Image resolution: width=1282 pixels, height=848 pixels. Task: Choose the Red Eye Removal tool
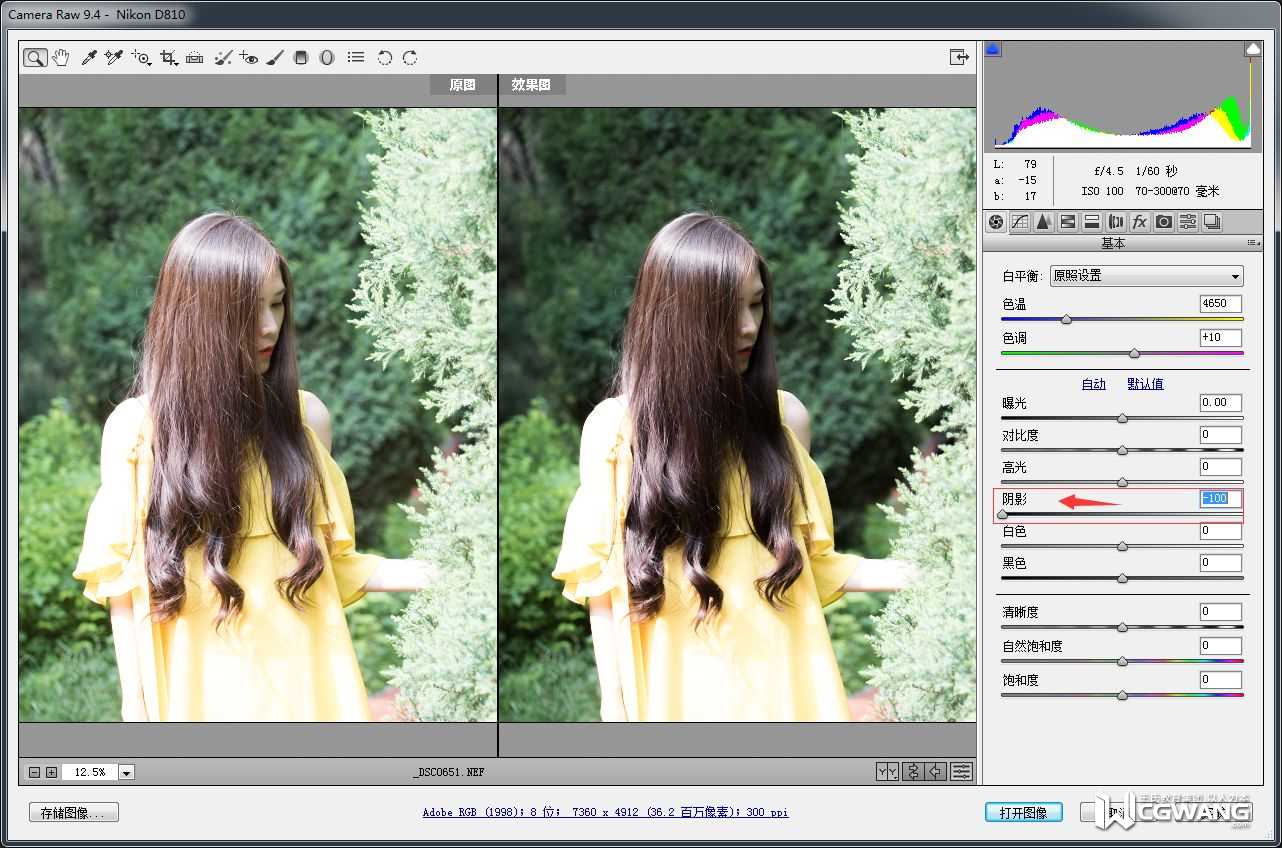249,58
